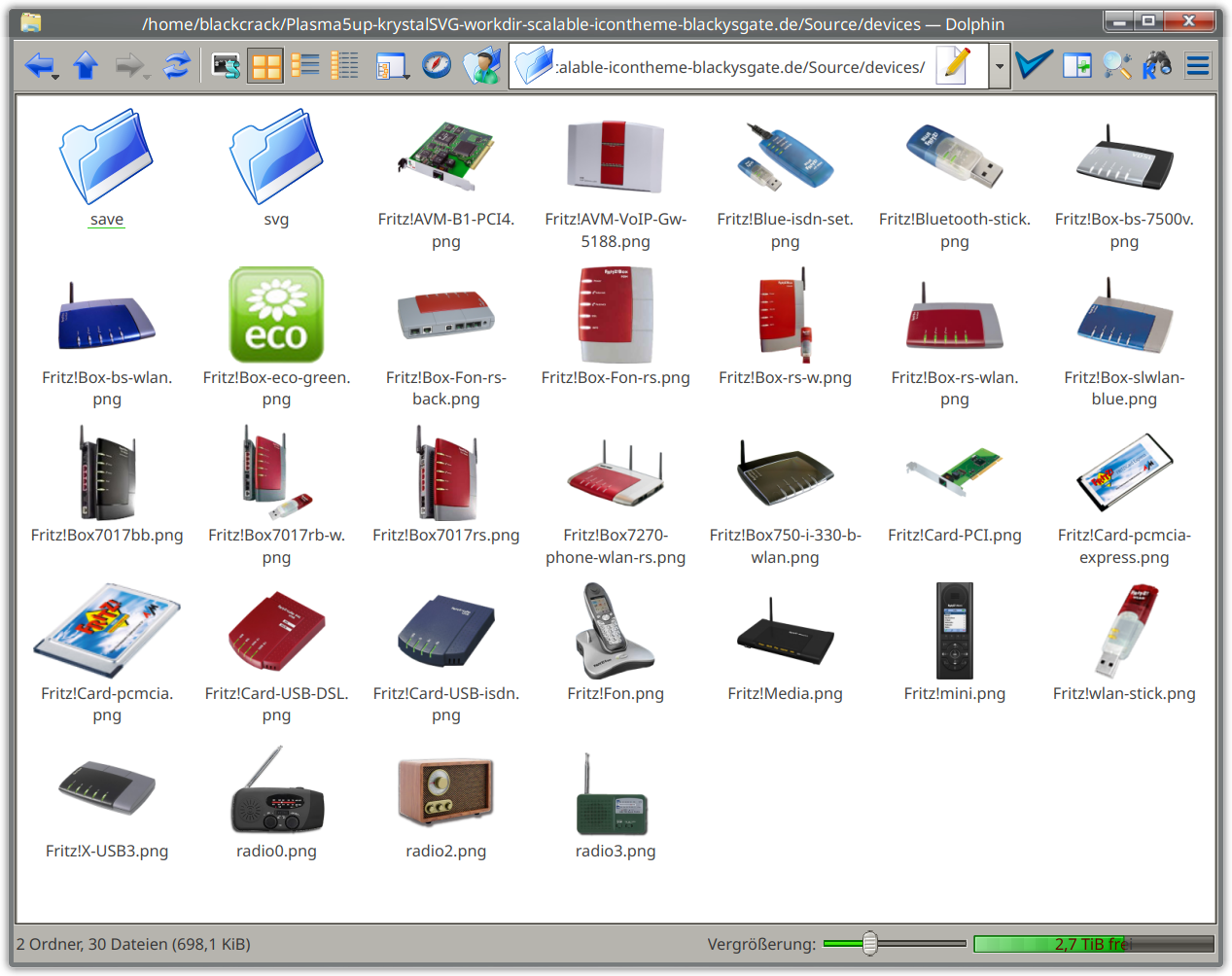1232x976 pixels.
Task: Select Fritz!Bluetooth-stick.png file icon
Action: pos(955,156)
